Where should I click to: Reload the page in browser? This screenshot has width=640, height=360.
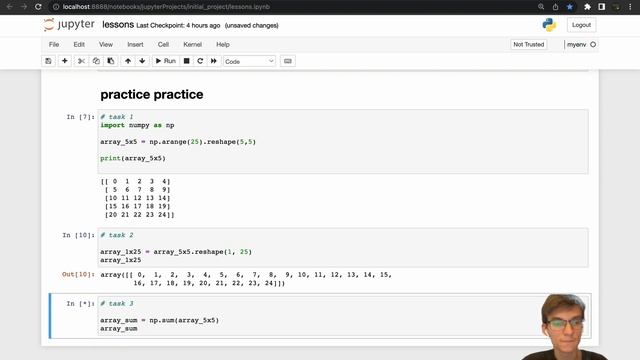pos(38,7)
